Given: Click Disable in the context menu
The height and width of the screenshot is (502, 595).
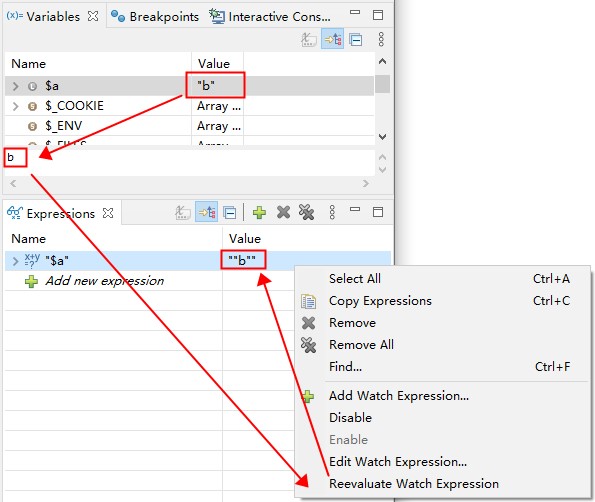Looking at the screenshot, I should (350, 418).
